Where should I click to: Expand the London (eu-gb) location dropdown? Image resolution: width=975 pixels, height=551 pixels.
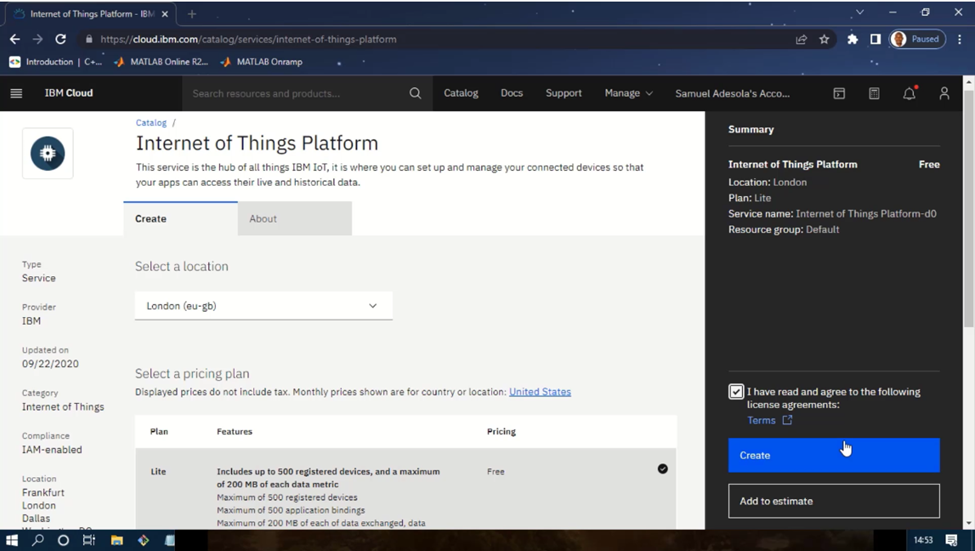point(263,306)
